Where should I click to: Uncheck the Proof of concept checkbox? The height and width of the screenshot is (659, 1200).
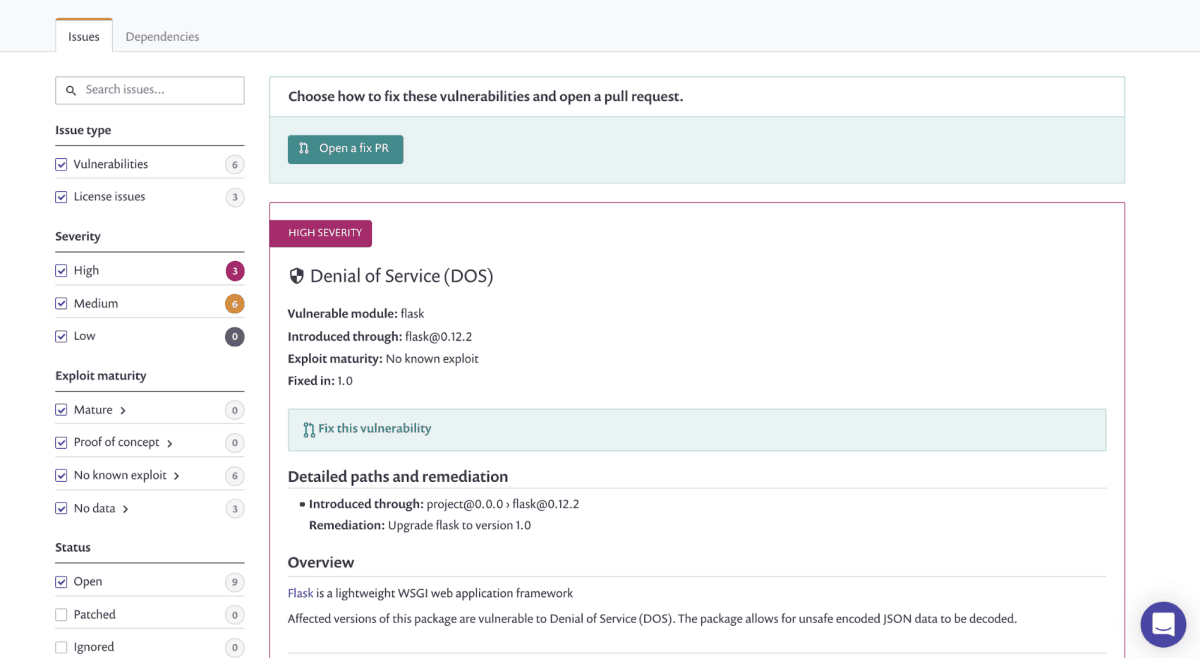coord(61,443)
